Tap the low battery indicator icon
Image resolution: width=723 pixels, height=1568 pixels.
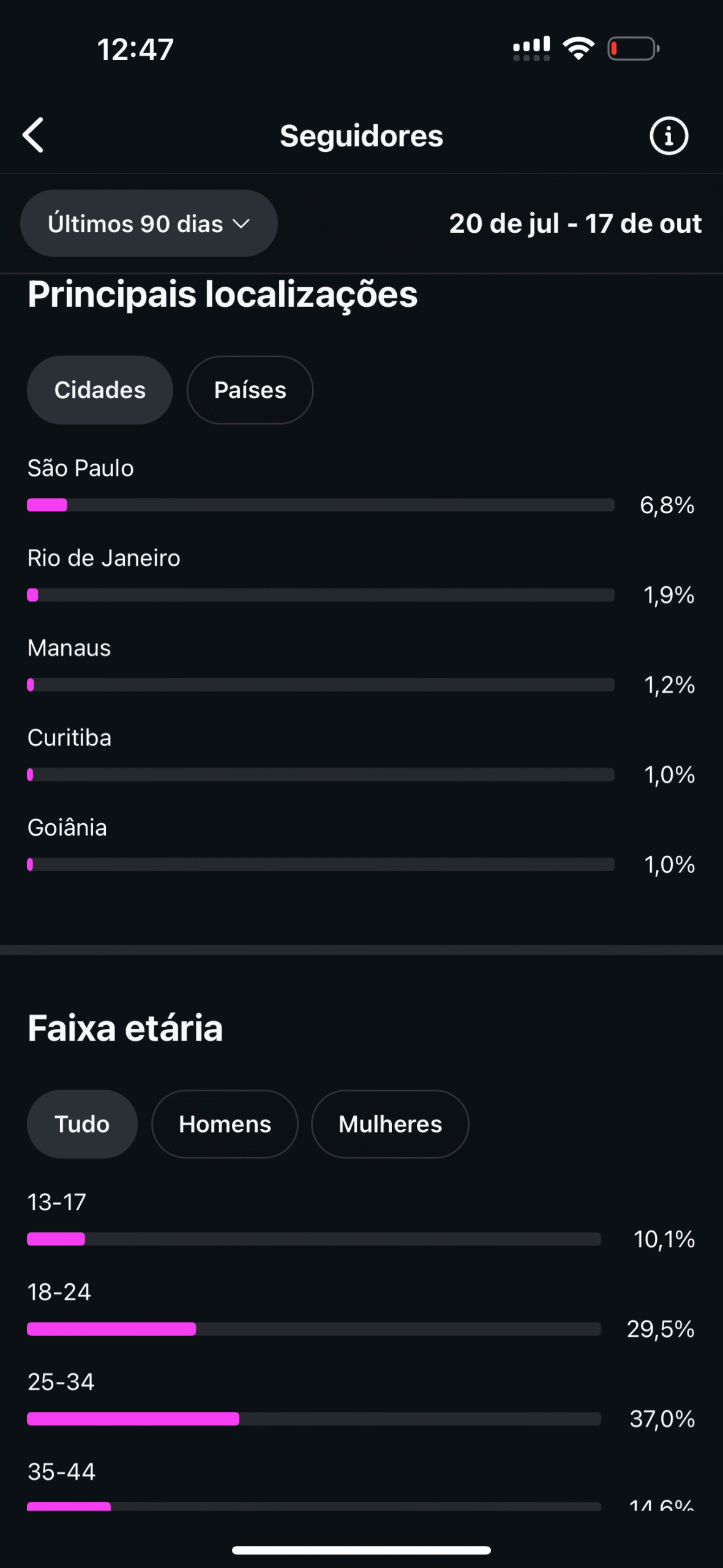pyautogui.click(x=632, y=48)
